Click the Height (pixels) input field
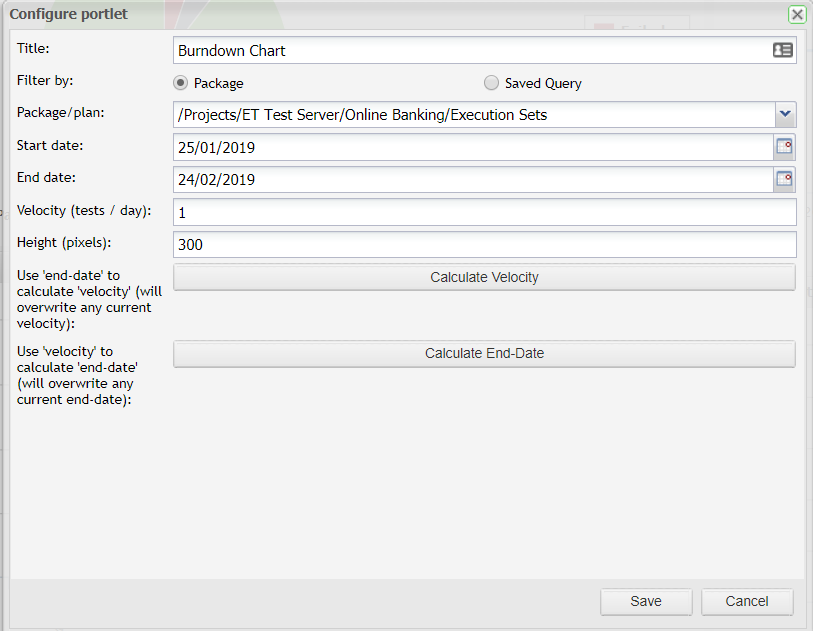Viewport: 813px width, 631px height. tap(484, 244)
